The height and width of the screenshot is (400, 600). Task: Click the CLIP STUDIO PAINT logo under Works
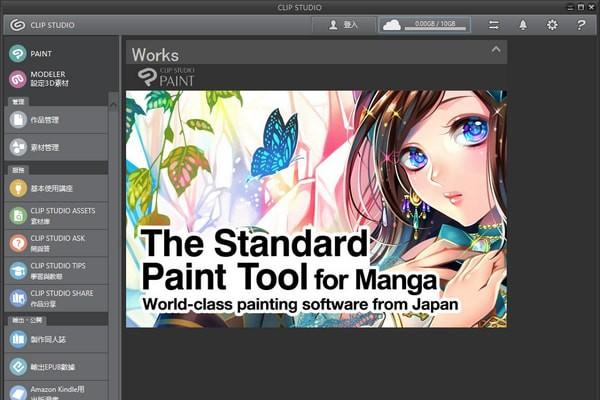tap(166, 77)
